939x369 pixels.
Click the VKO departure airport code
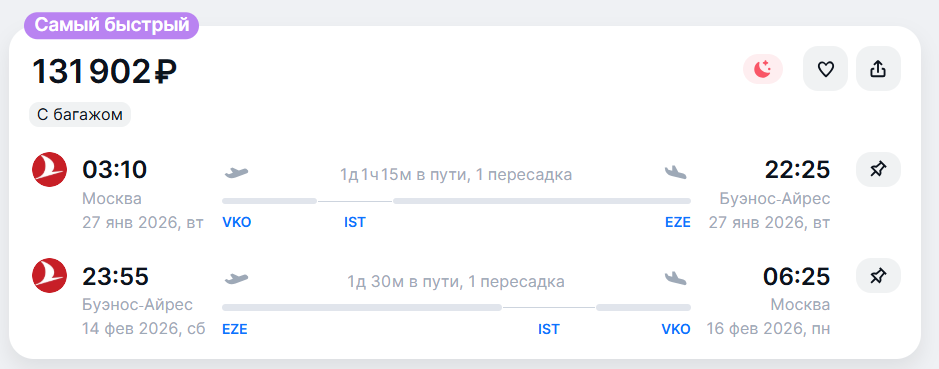pos(237,223)
